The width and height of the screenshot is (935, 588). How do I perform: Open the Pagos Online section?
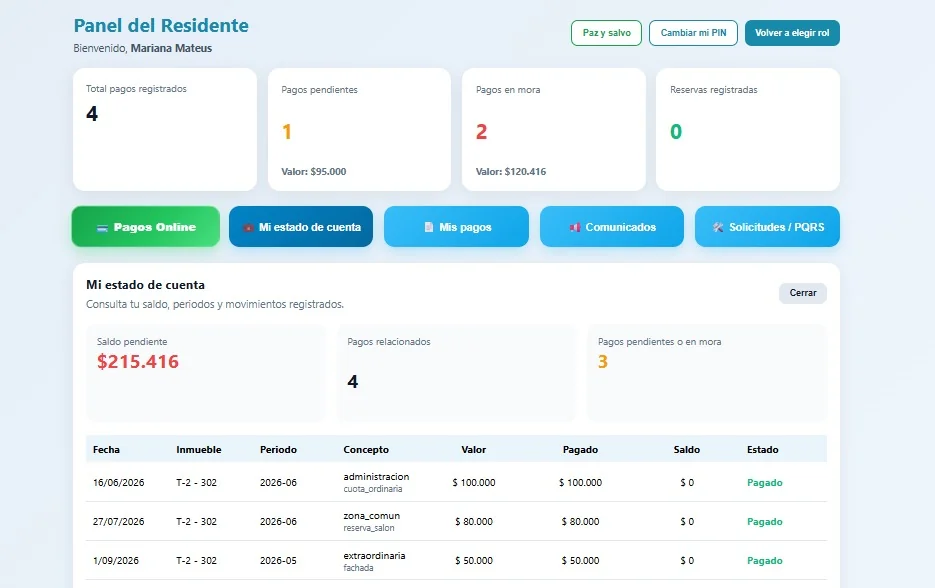(x=145, y=227)
